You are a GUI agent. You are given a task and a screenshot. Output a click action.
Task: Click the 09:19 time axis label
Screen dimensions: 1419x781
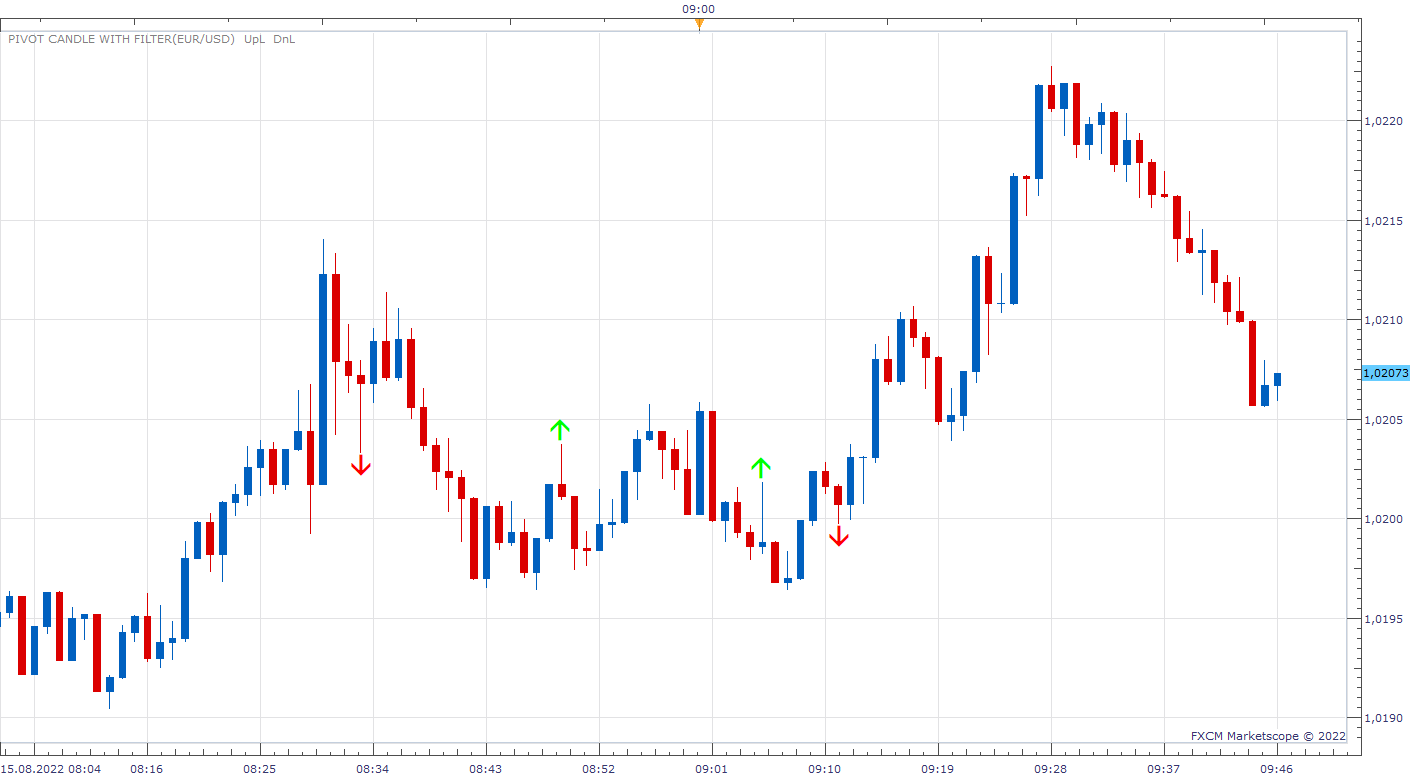tap(938, 769)
